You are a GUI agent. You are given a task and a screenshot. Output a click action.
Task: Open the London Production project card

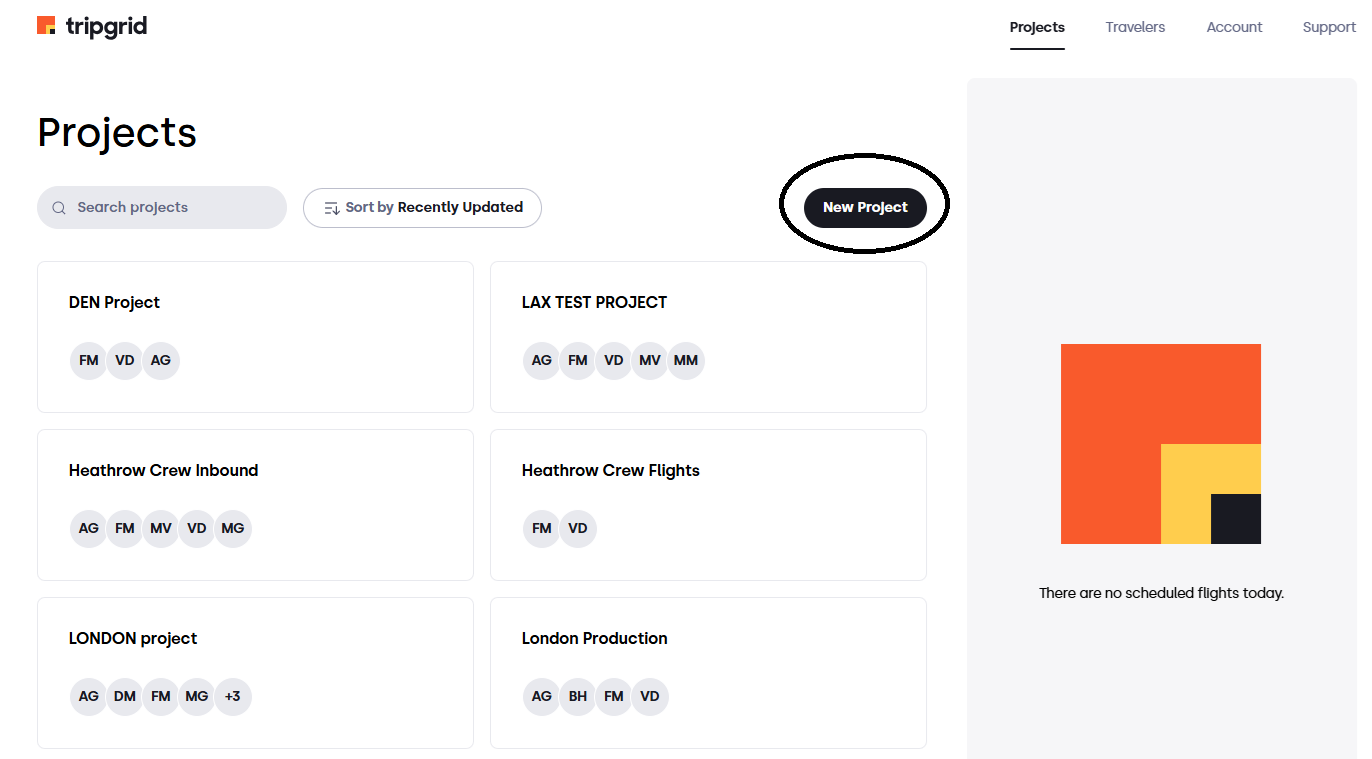708,673
